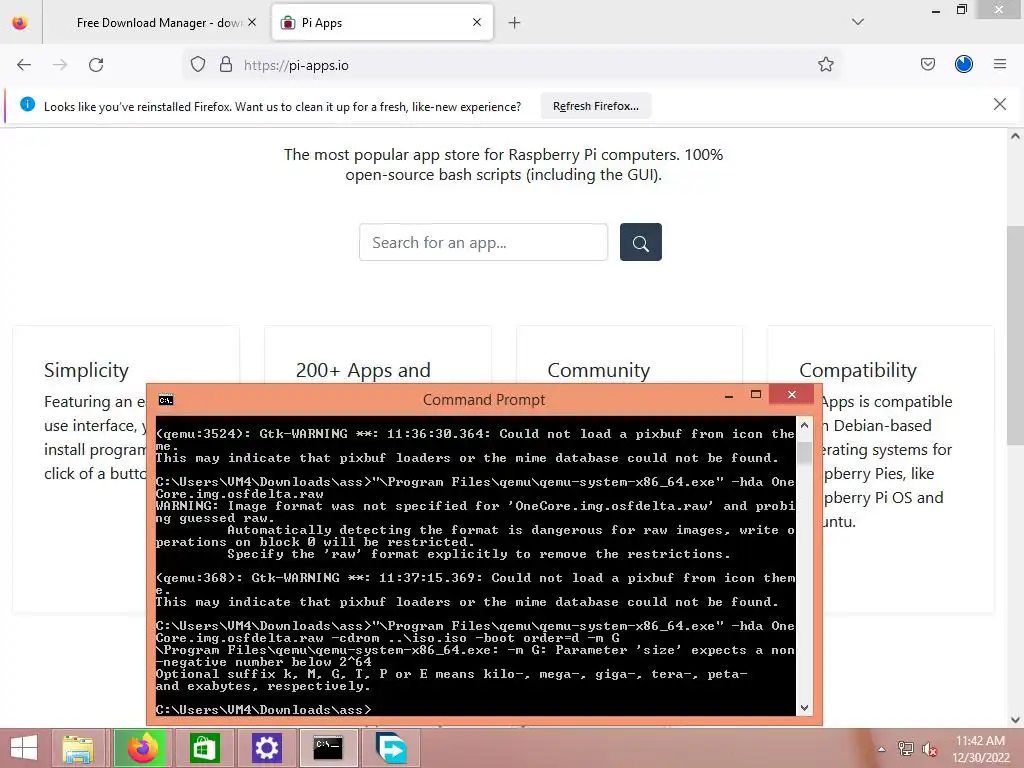The height and width of the screenshot is (768, 1024).
Task: Click the Community card heading
Action: click(x=598, y=370)
